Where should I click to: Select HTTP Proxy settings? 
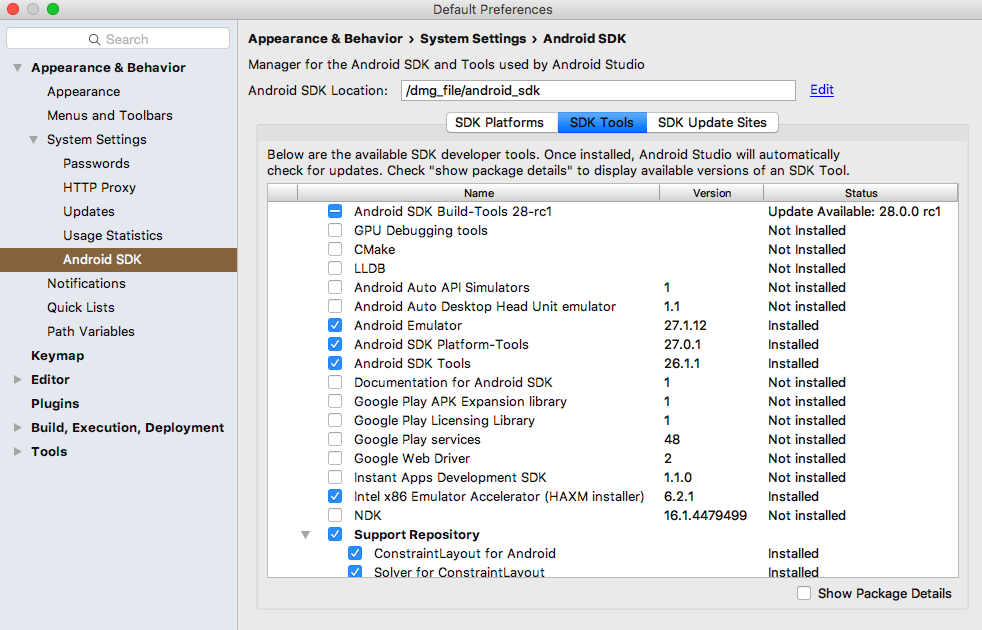[99, 187]
